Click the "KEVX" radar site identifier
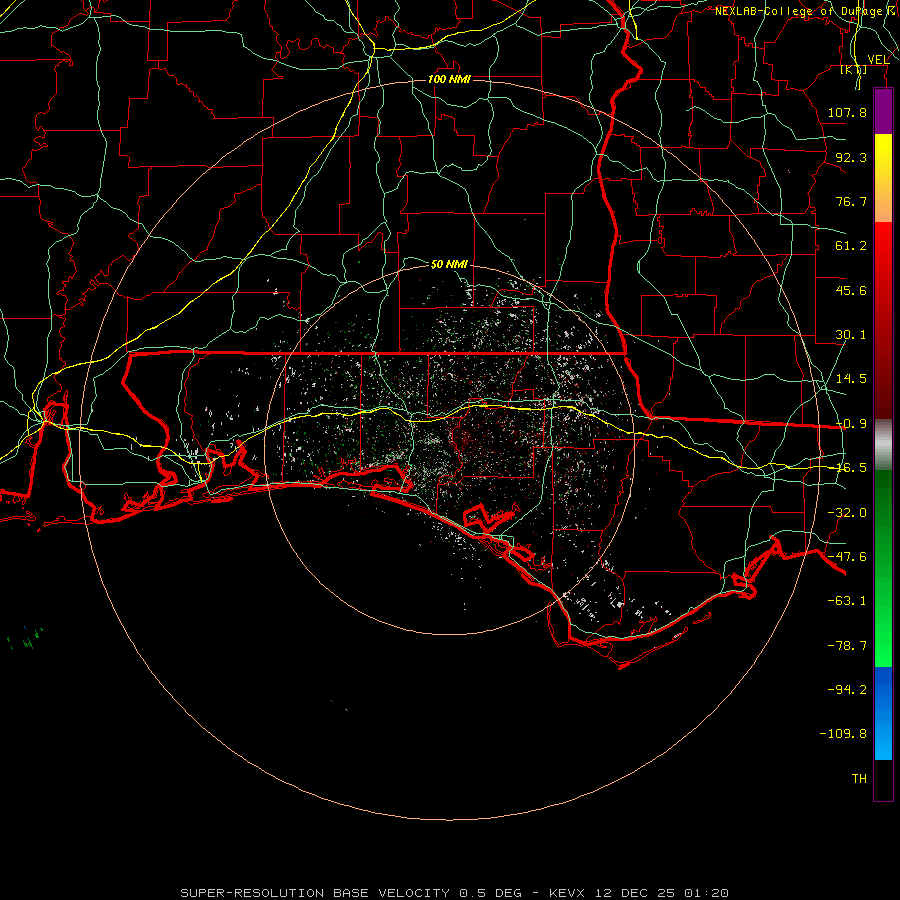 566,893
